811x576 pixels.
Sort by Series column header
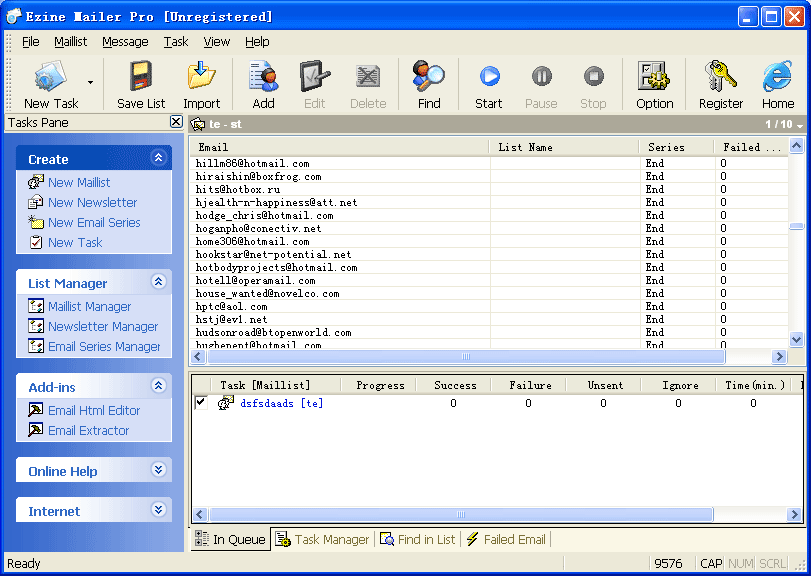[x=677, y=147]
